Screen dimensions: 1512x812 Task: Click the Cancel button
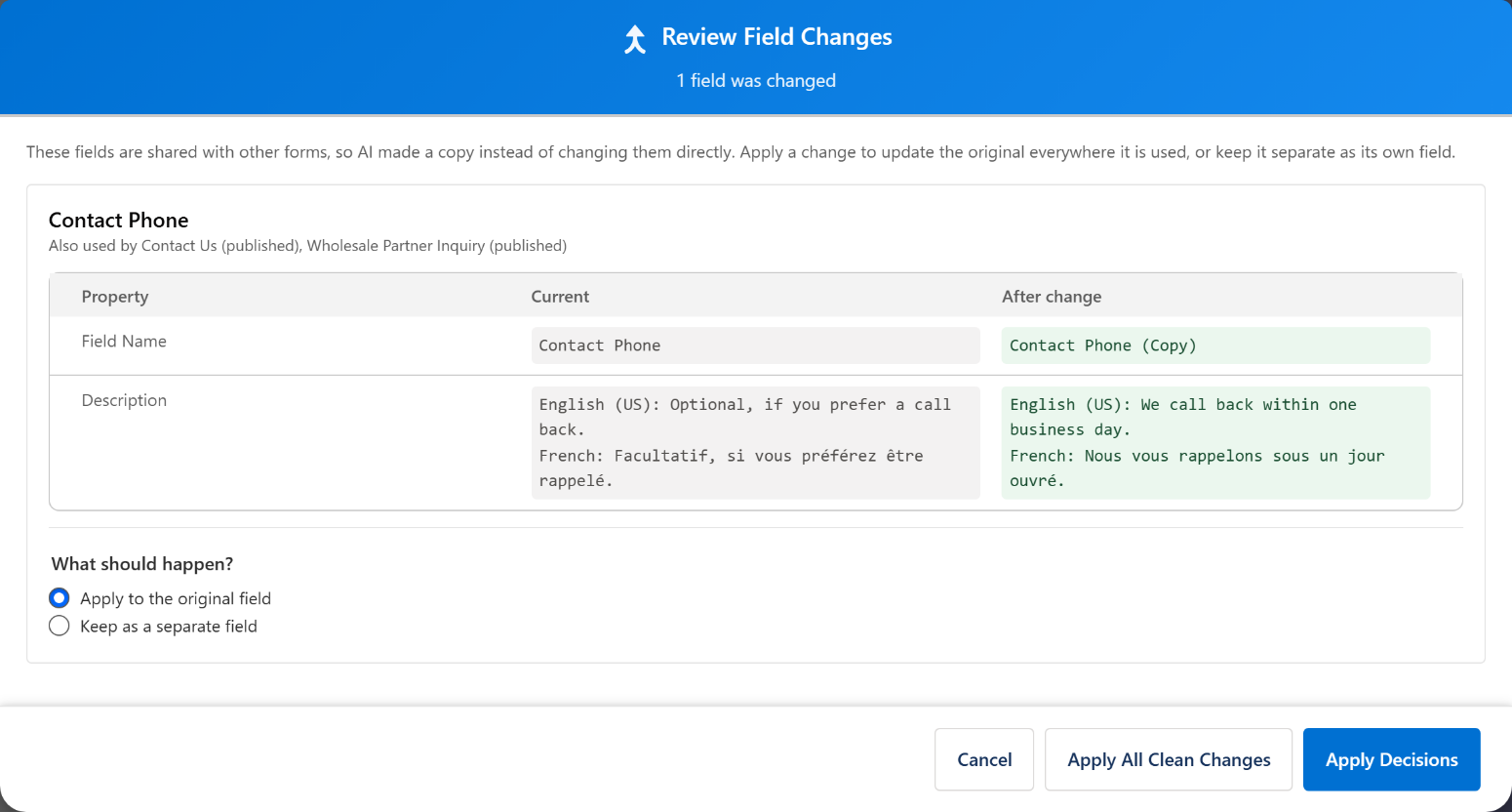(x=984, y=759)
